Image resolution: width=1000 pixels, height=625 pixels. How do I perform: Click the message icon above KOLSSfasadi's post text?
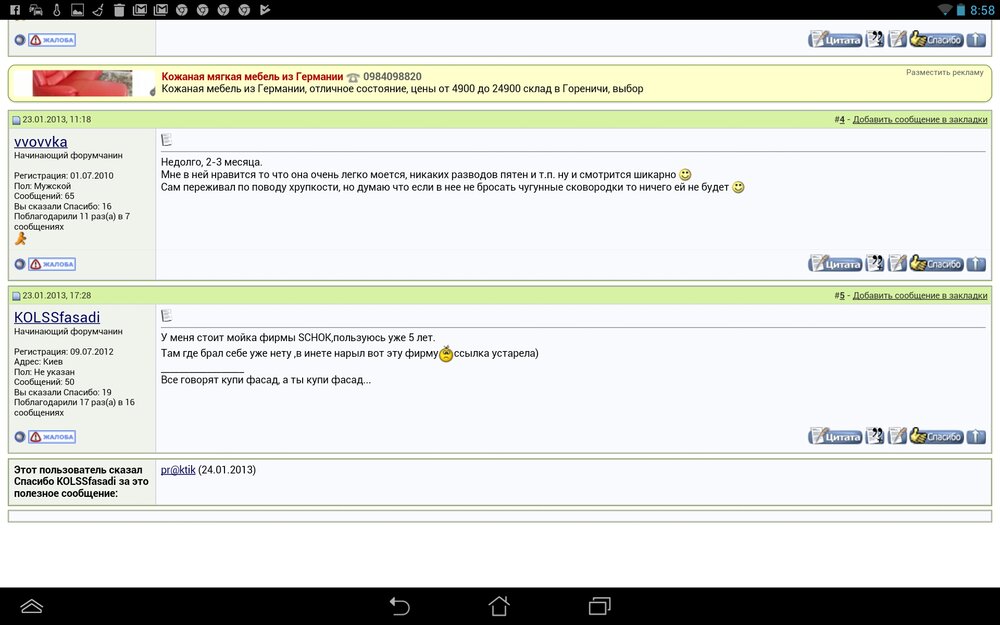point(168,314)
